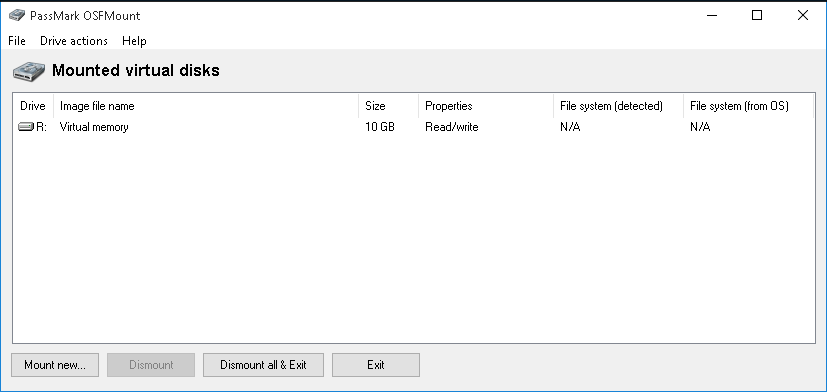
Task: Close the OSFMount window
Action: click(803, 15)
